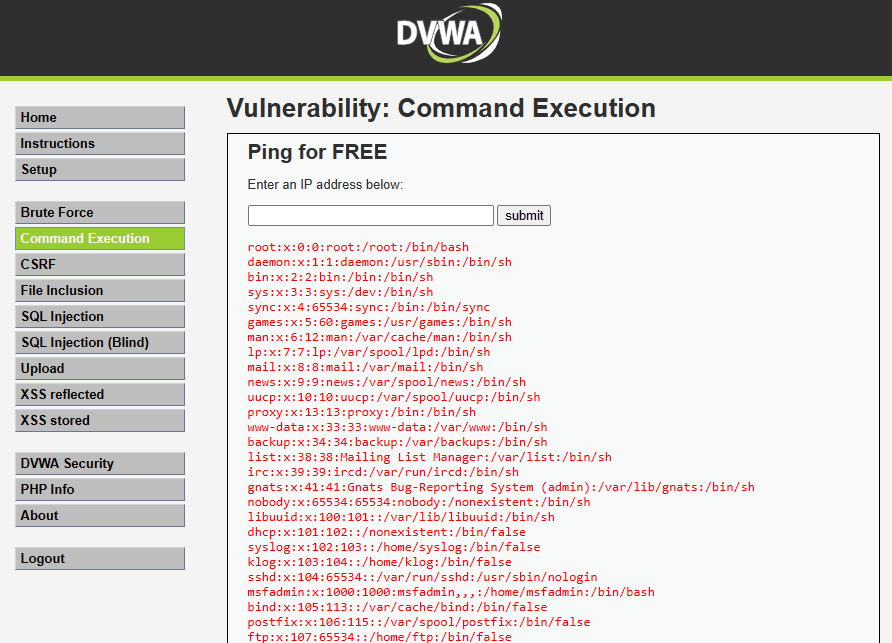Viewport: 892px width, 643px height.
Task: Choose SQL Injection (Blind) in sidebar
Action: (x=100, y=343)
